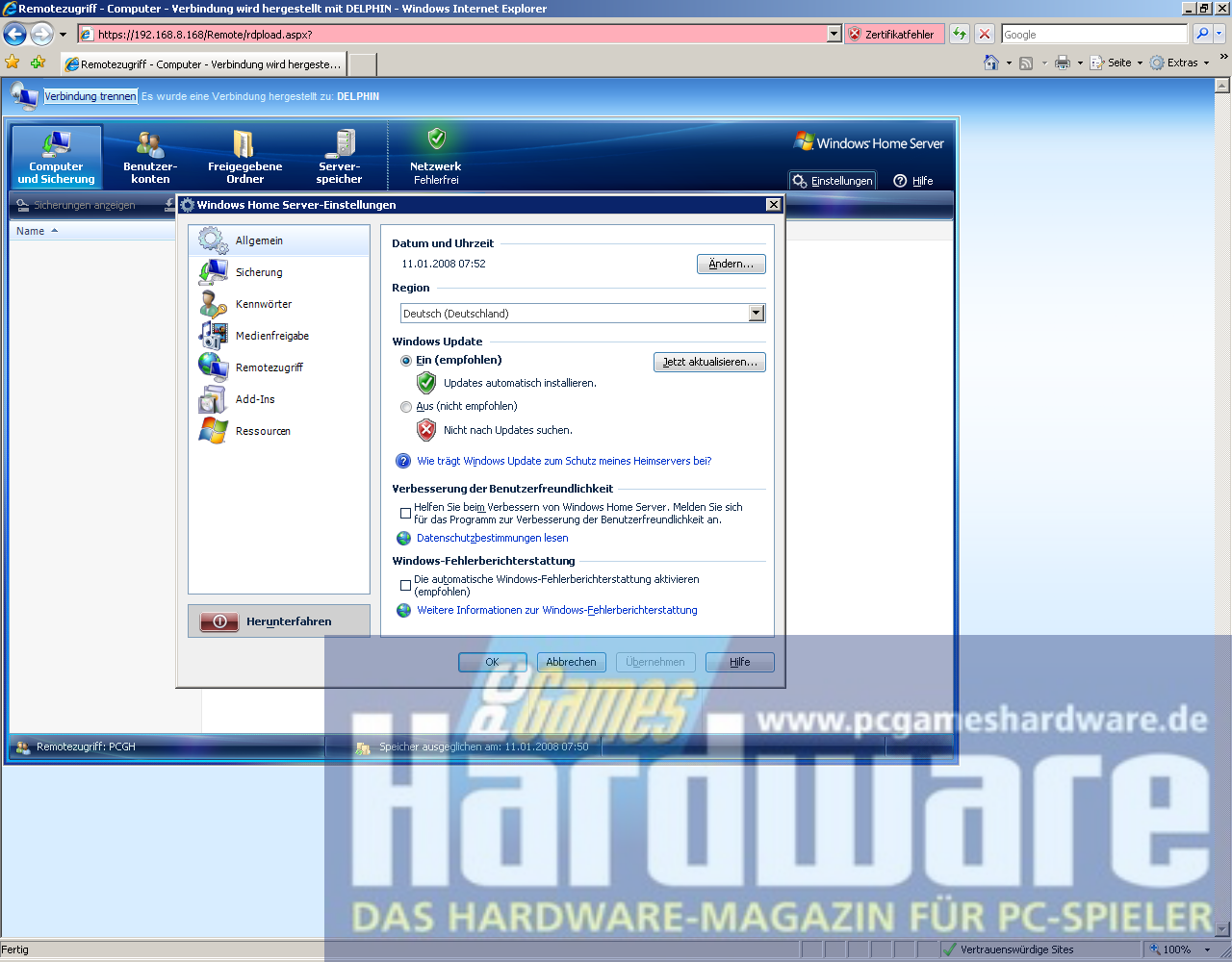Click Sicherungen anzeigen toolbar button
Image resolution: width=1232 pixels, height=962 pixels.
coord(76,205)
